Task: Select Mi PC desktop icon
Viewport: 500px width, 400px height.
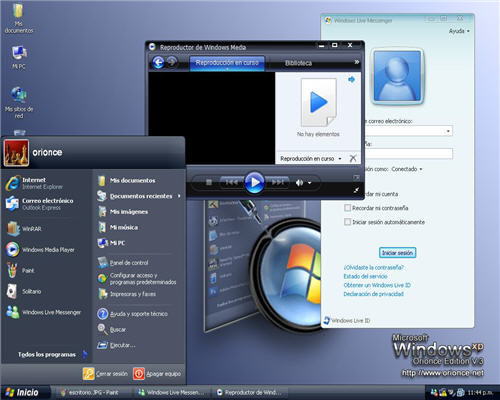Action: [x=19, y=57]
